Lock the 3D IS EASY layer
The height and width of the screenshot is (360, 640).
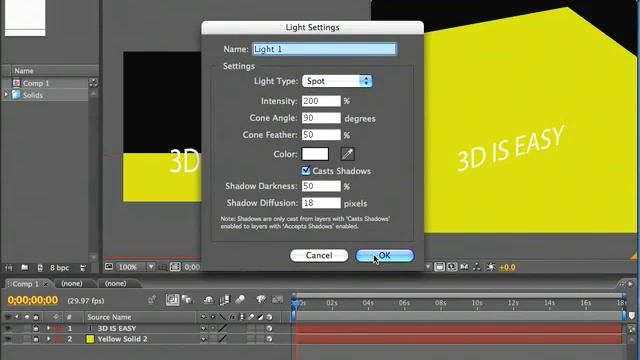tap(36, 328)
